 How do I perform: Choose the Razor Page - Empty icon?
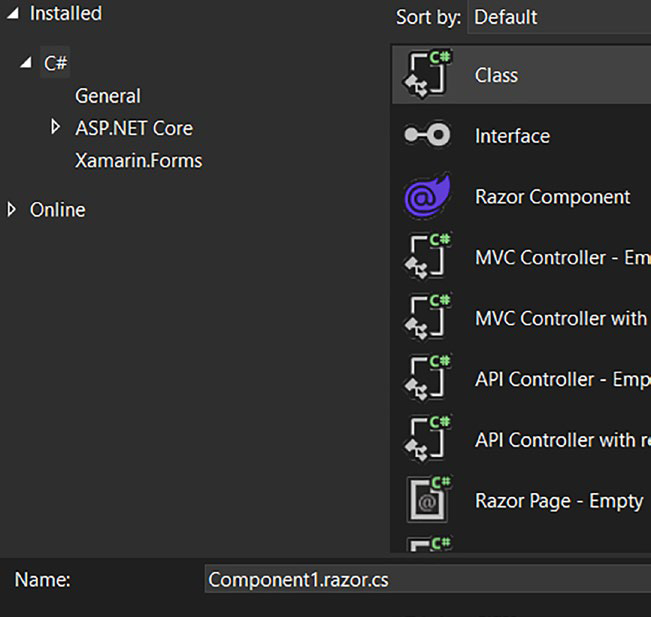pyautogui.click(x=428, y=499)
